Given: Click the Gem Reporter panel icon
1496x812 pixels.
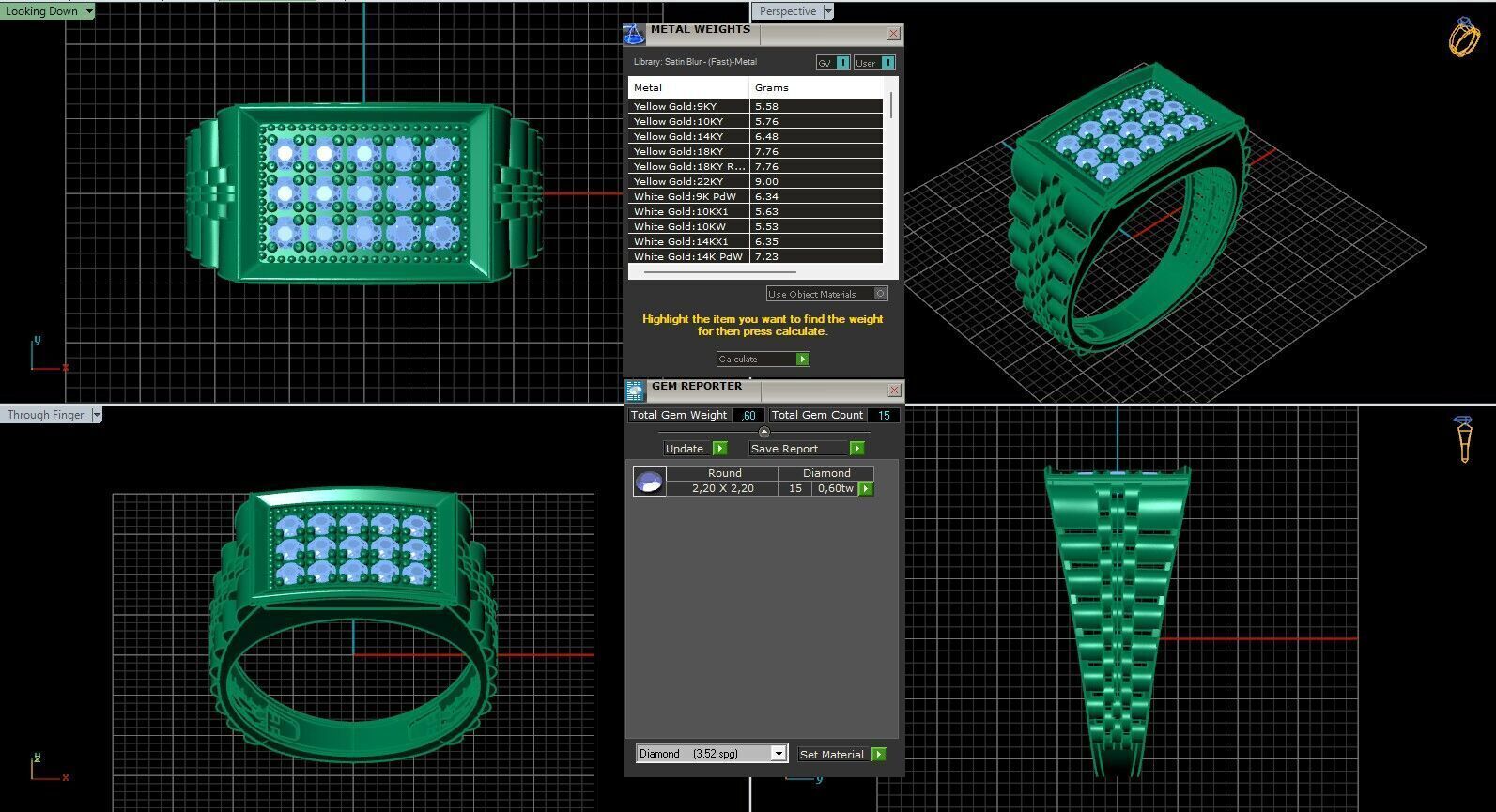Looking at the screenshot, I should 635,391.
